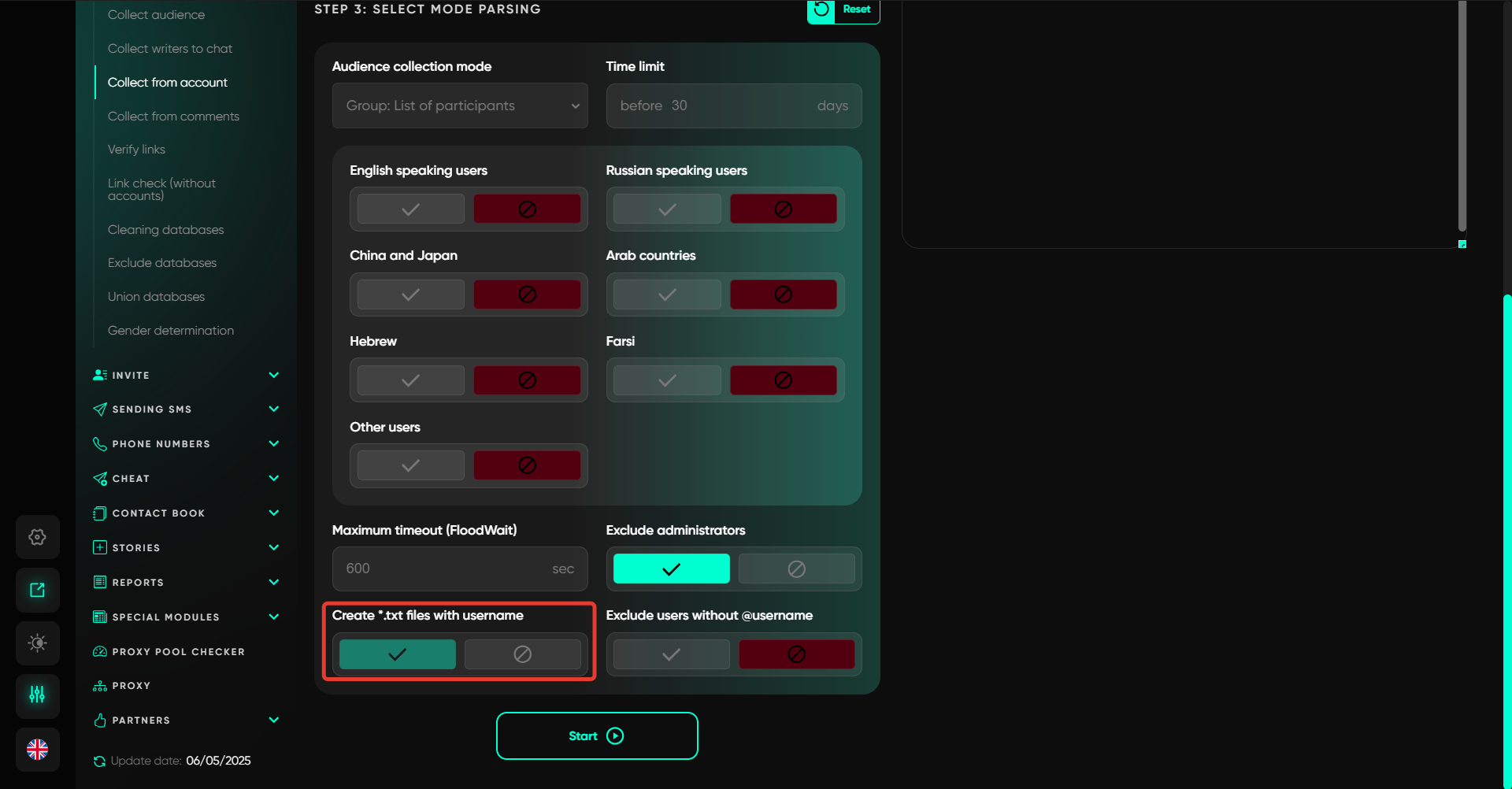Click refresh icon beside Update date
1512x789 pixels.
(x=99, y=761)
